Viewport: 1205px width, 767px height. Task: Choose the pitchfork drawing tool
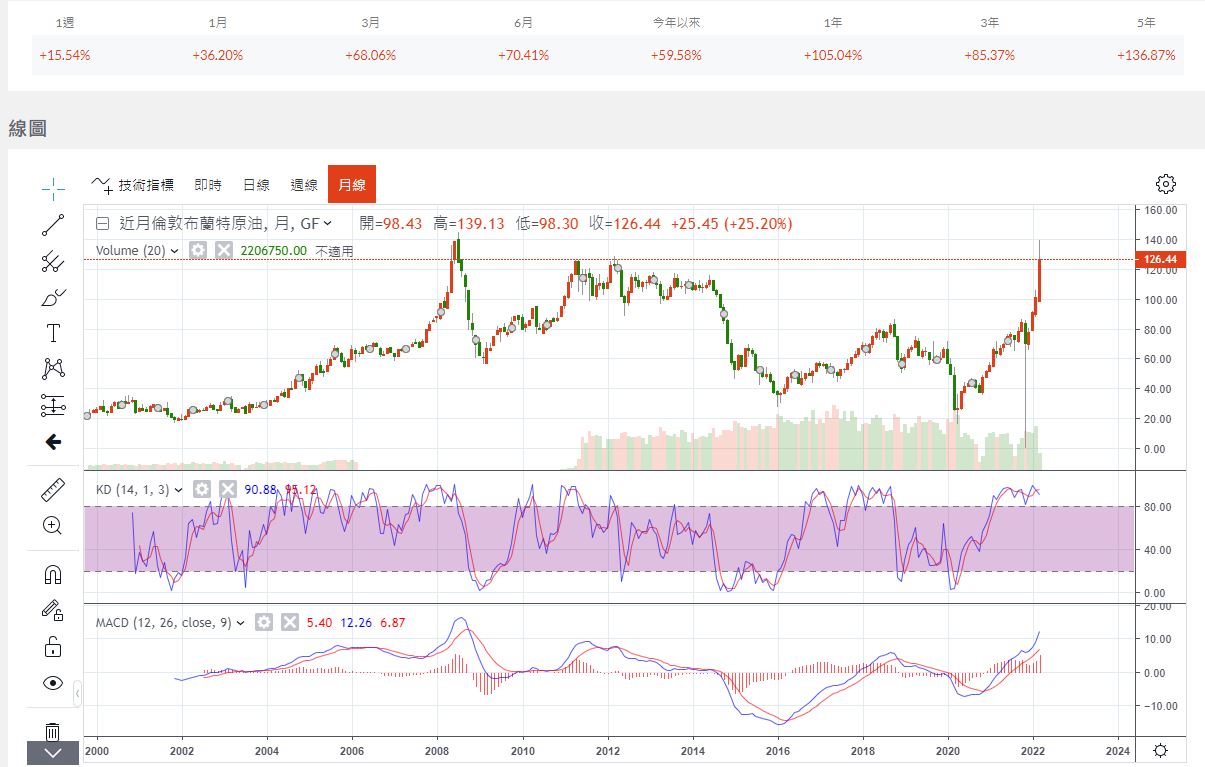(x=53, y=262)
